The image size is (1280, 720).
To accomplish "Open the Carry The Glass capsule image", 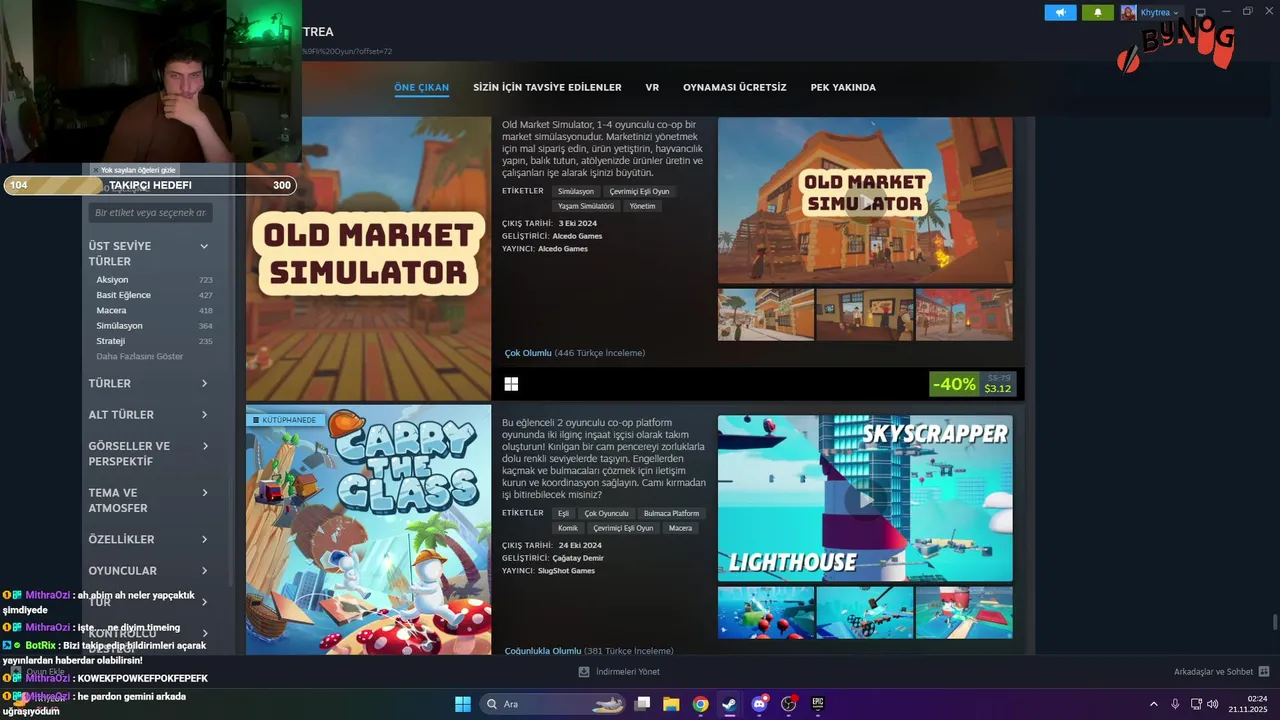I will click(369, 530).
